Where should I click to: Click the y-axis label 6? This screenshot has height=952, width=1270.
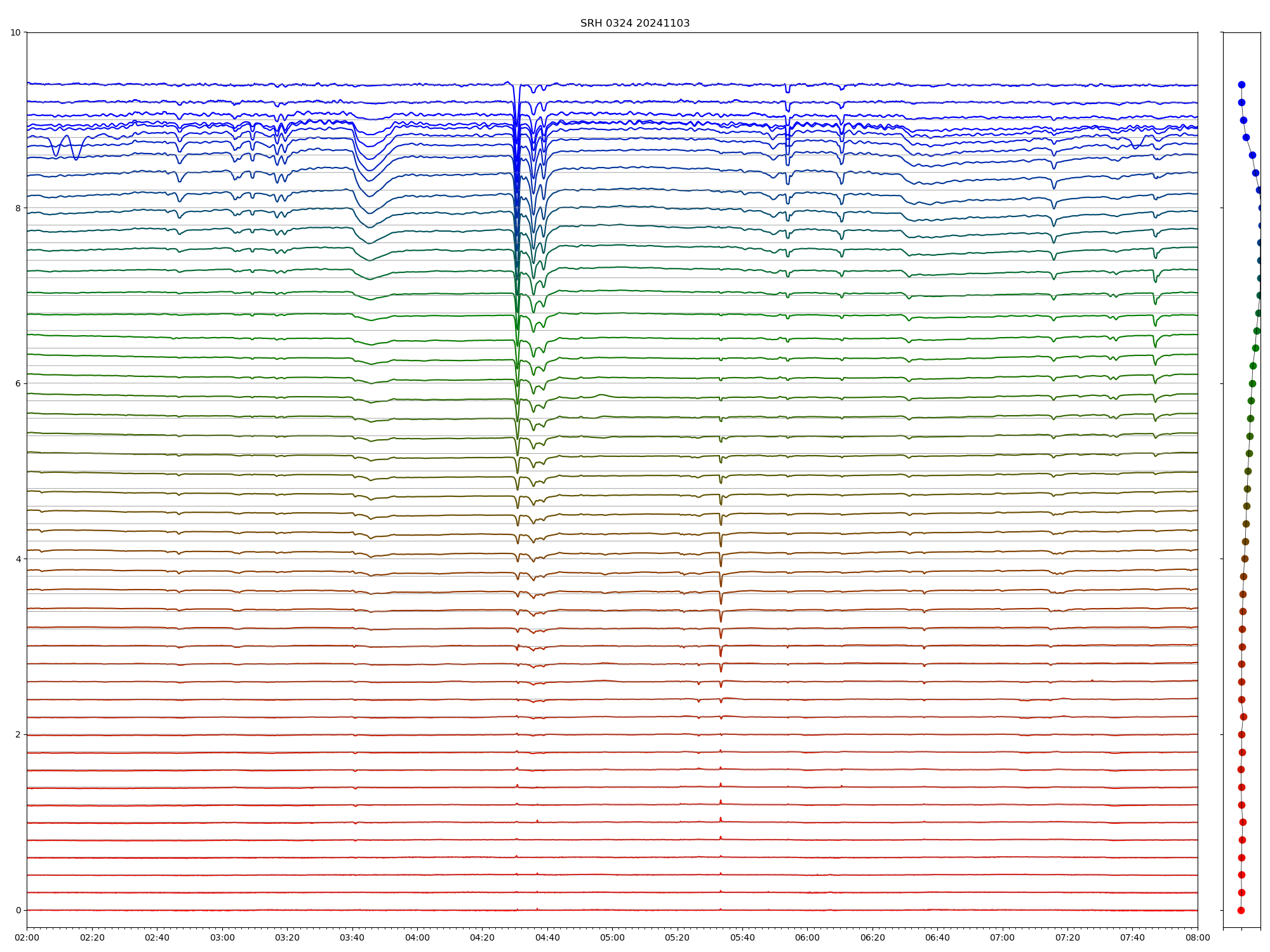click(x=18, y=383)
